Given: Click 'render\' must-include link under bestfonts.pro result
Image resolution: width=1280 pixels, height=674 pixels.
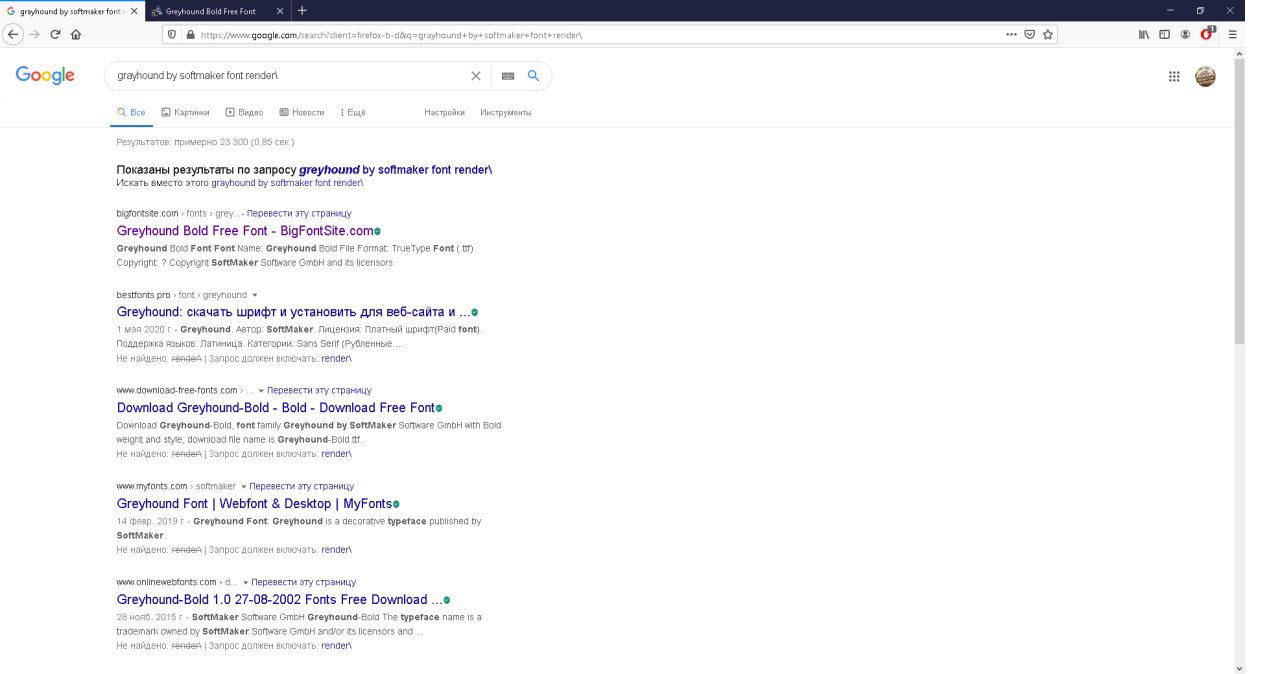Looking at the screenshot, I should (336, 358).
